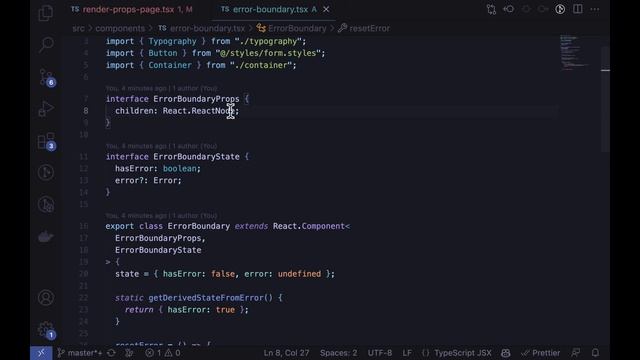
Task: Click the run play icon in editor toolbar
Action: pos(560,9)
